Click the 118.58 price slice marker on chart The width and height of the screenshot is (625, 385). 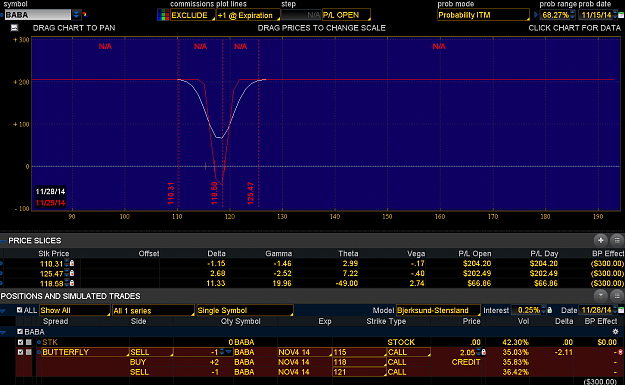click(214, 193)
